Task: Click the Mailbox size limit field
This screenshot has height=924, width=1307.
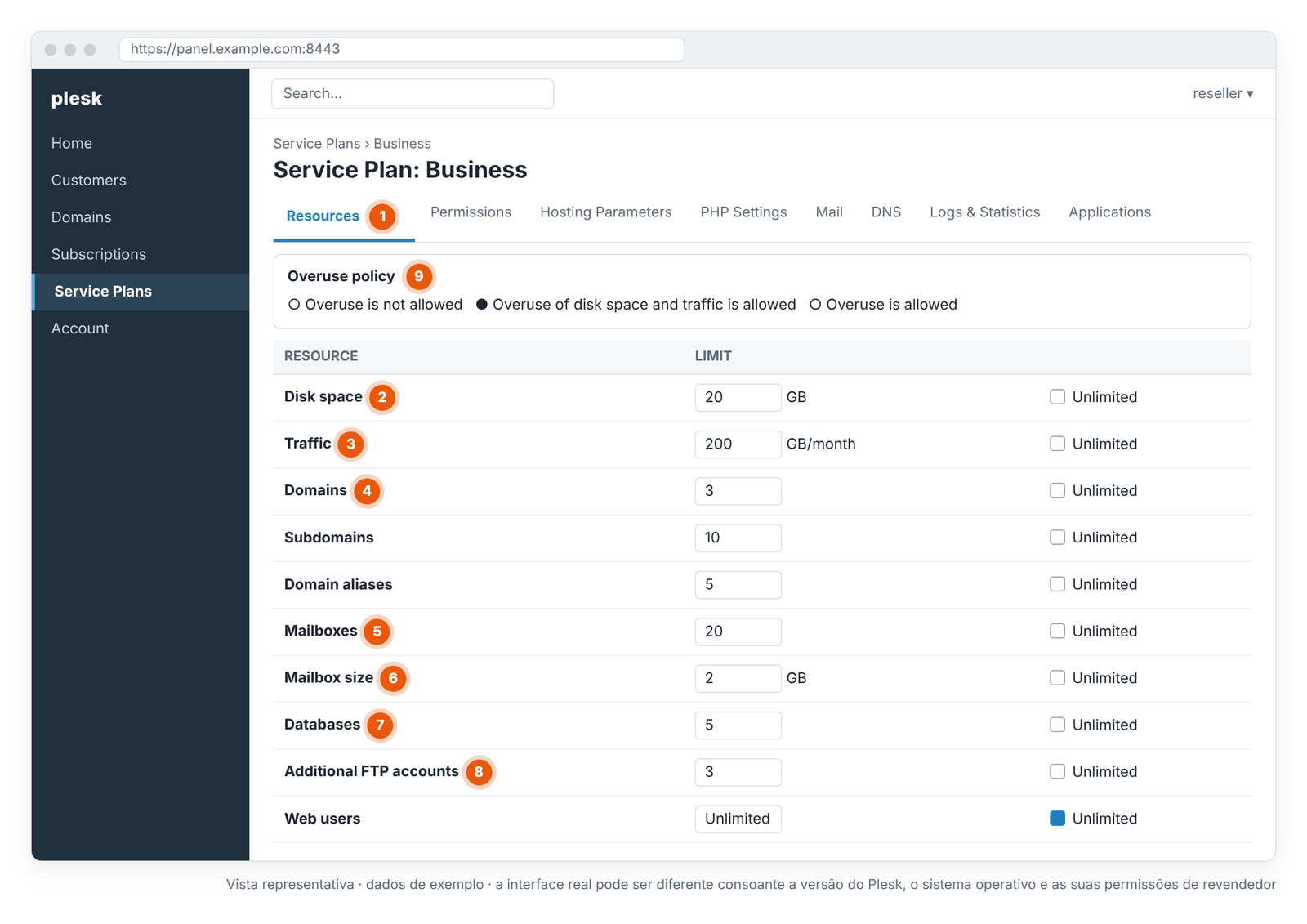Action: (738, 678)
